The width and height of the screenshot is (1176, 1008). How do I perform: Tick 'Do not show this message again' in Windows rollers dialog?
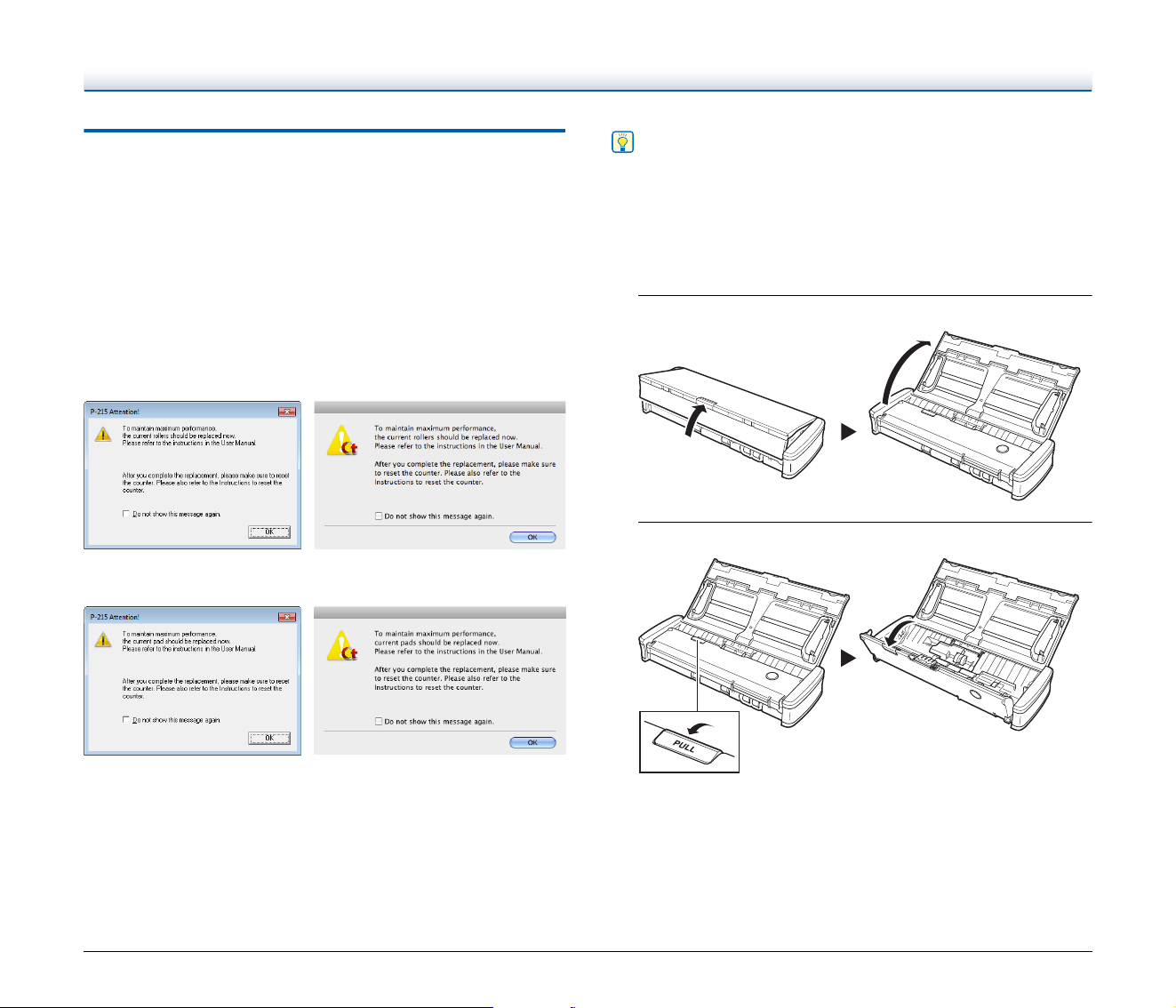(x=125, y=514)
